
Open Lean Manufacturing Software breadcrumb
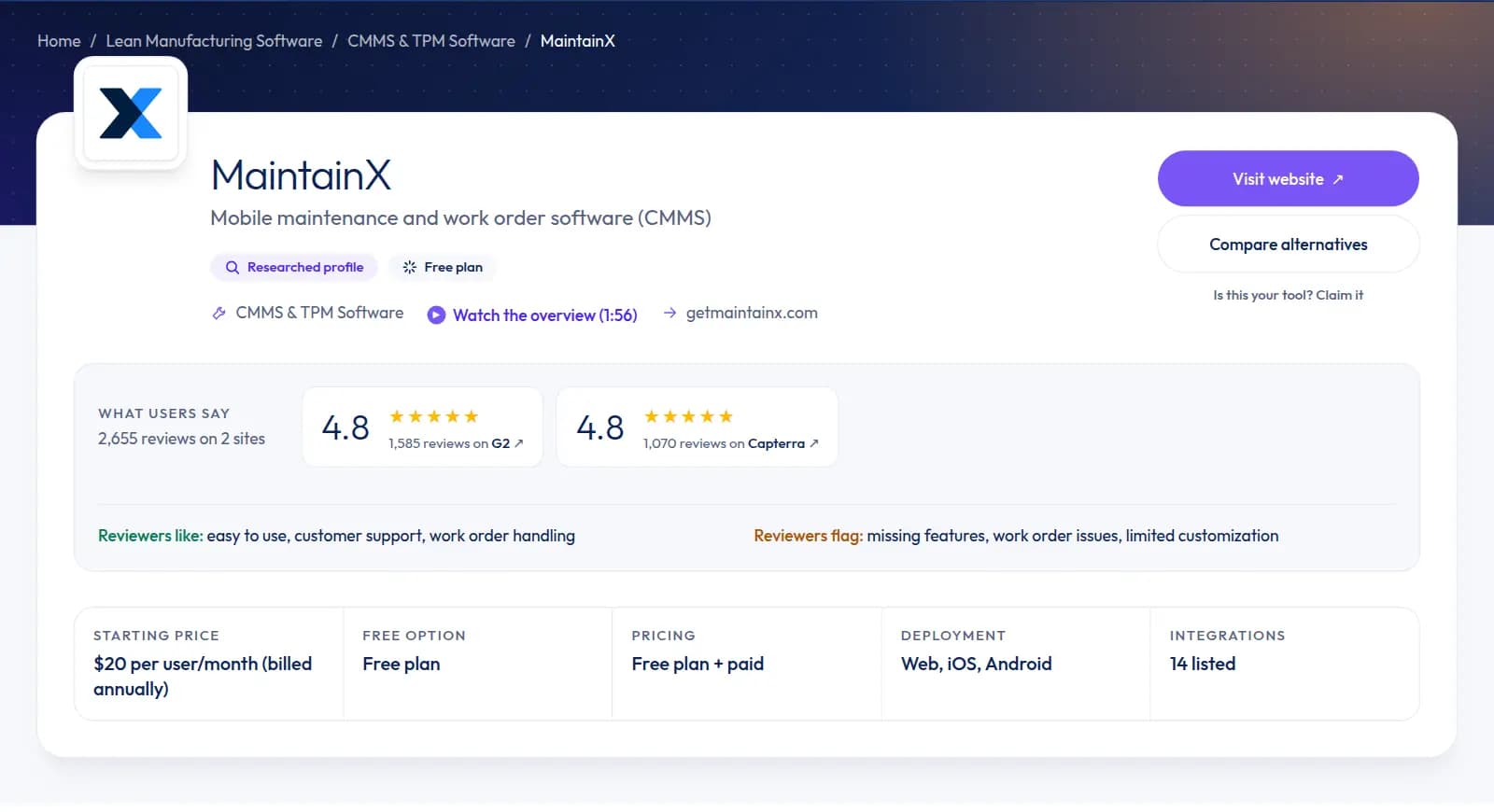pyautogui.click(x=214, y=41)
